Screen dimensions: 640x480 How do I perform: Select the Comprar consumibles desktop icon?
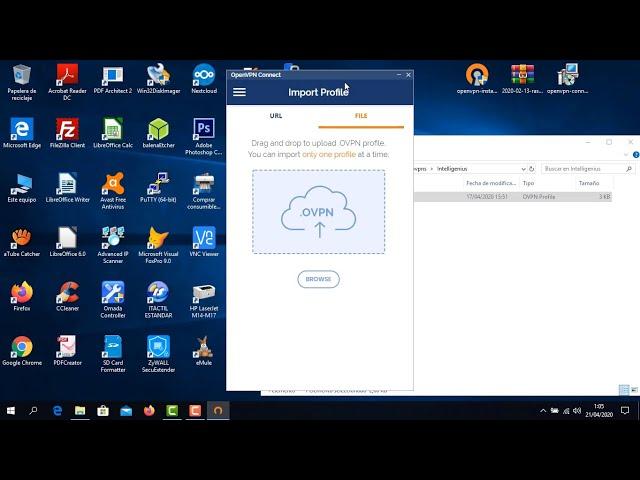(204, 191)
